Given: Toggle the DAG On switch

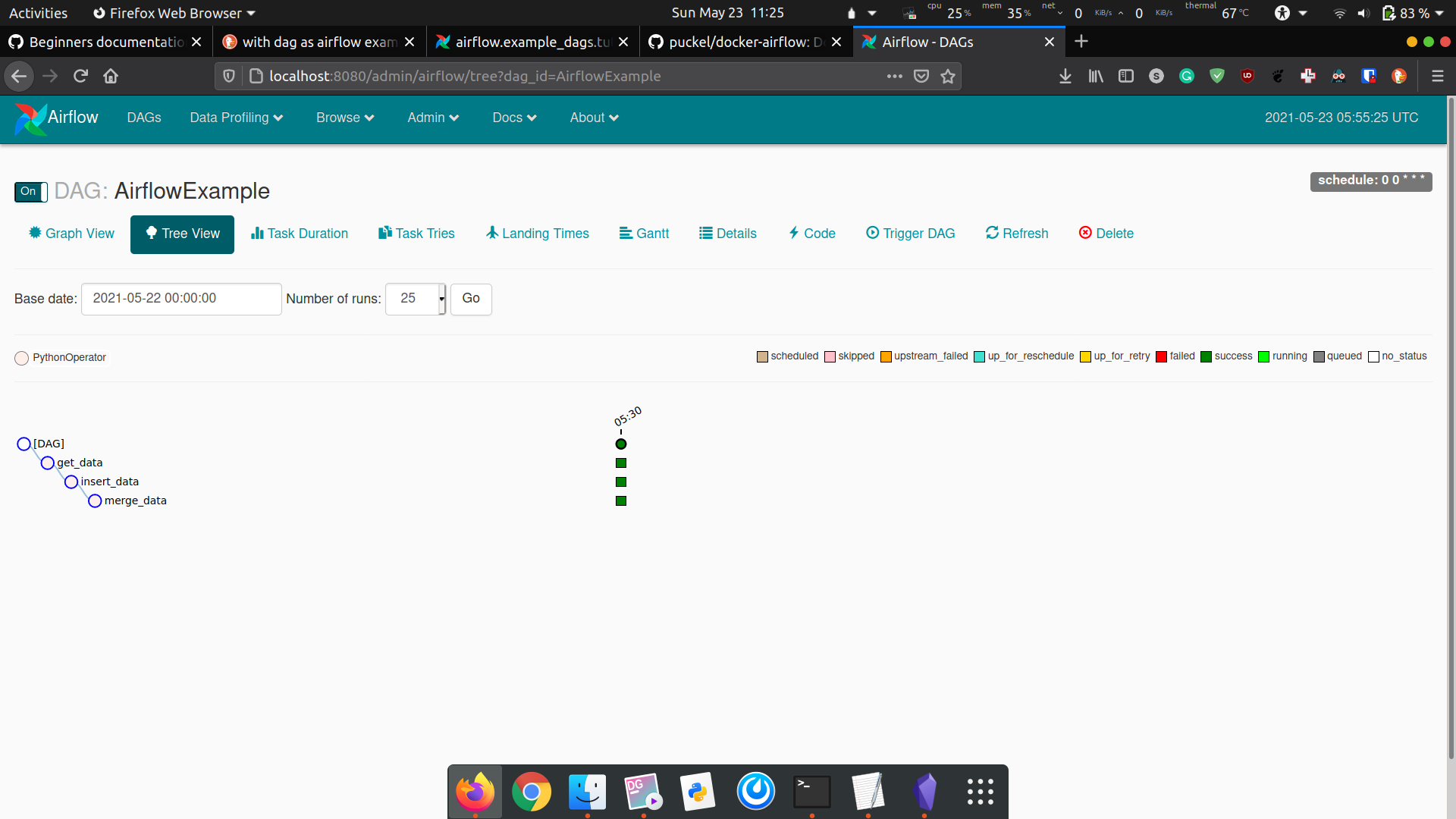Looking at the screenshot, I should [30, 192].
